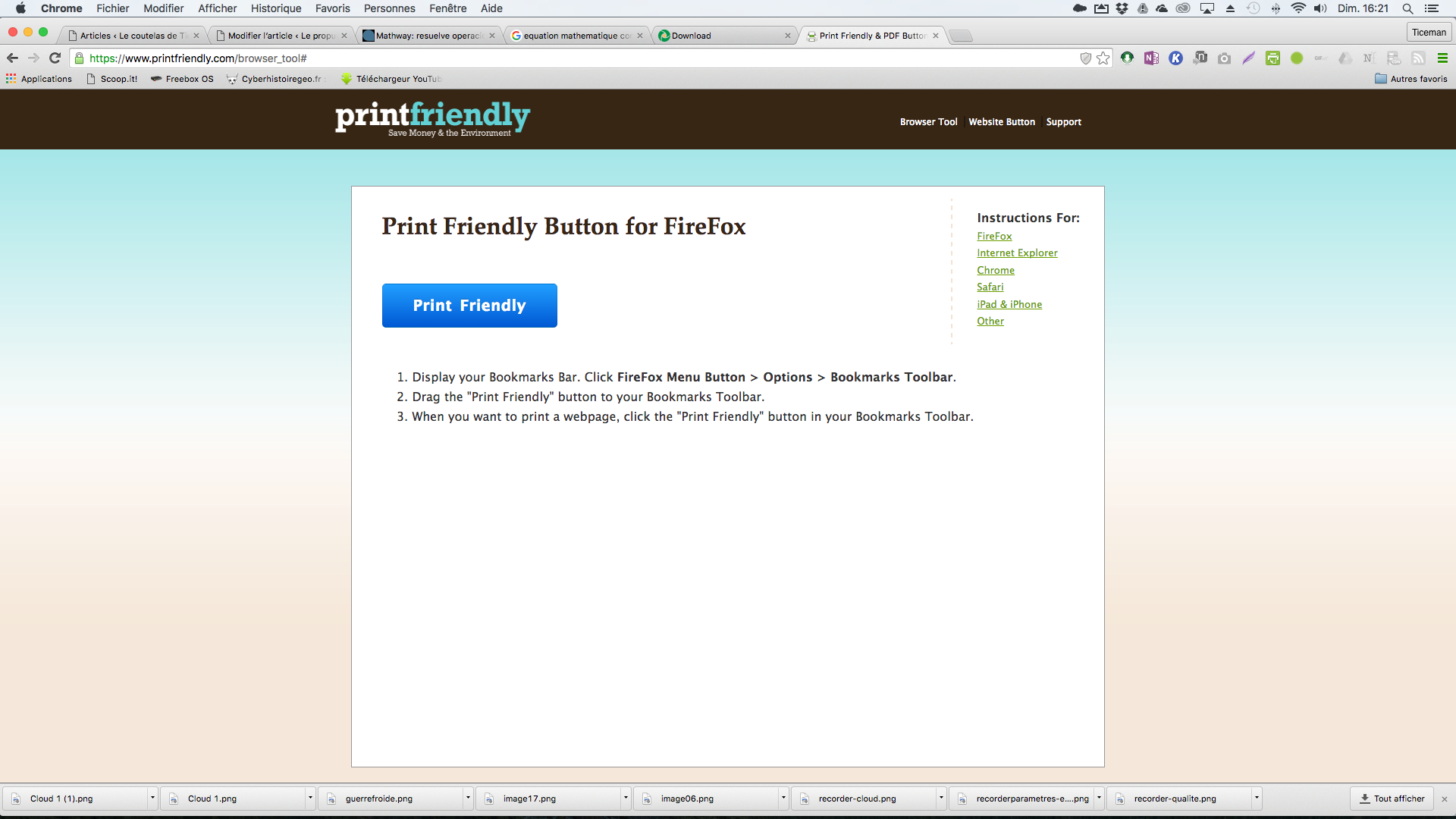Screen dimensions: 1456x819
Task: Open Website Button menu item
Action: tap(1001, 122)
